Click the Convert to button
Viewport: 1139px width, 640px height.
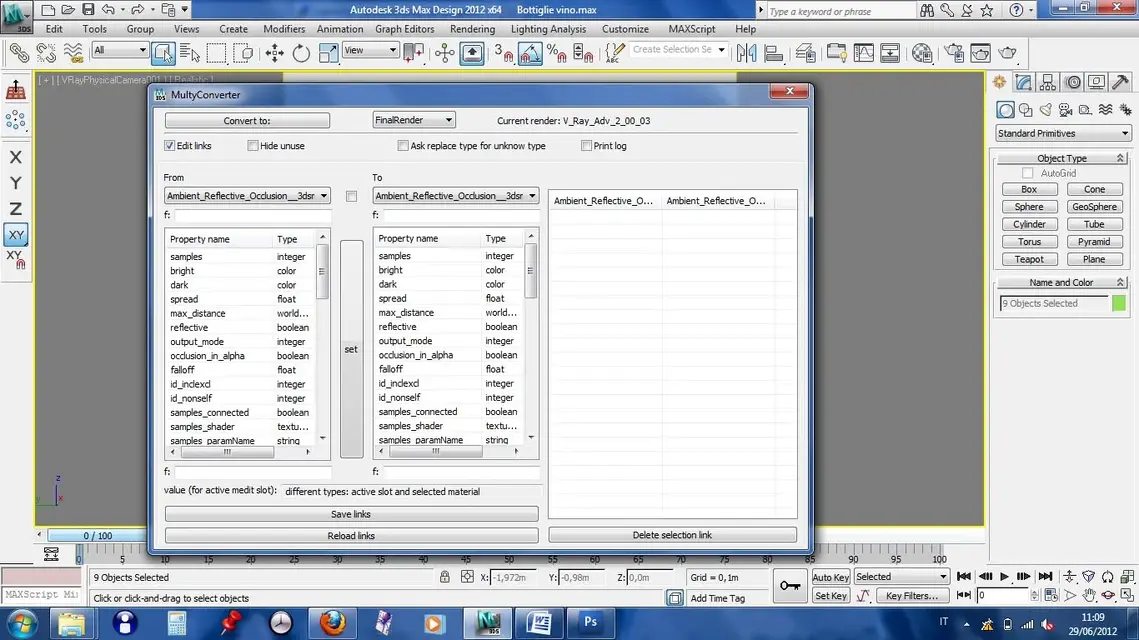(x=247, y=121)
